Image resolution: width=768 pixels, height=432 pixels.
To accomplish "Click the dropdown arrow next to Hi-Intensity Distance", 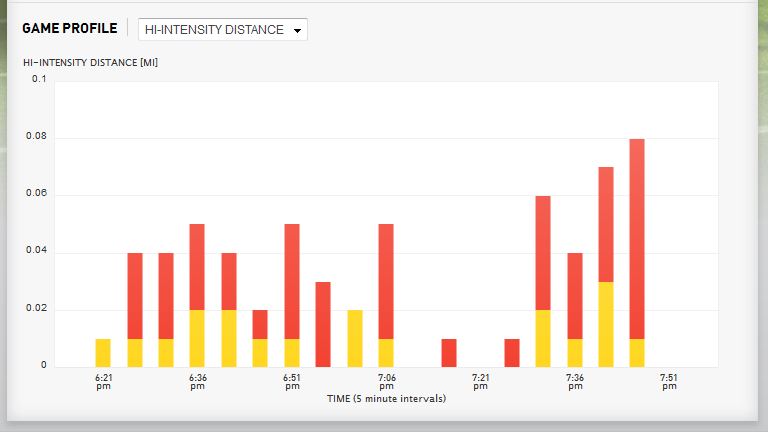I will tap(297, 31).
